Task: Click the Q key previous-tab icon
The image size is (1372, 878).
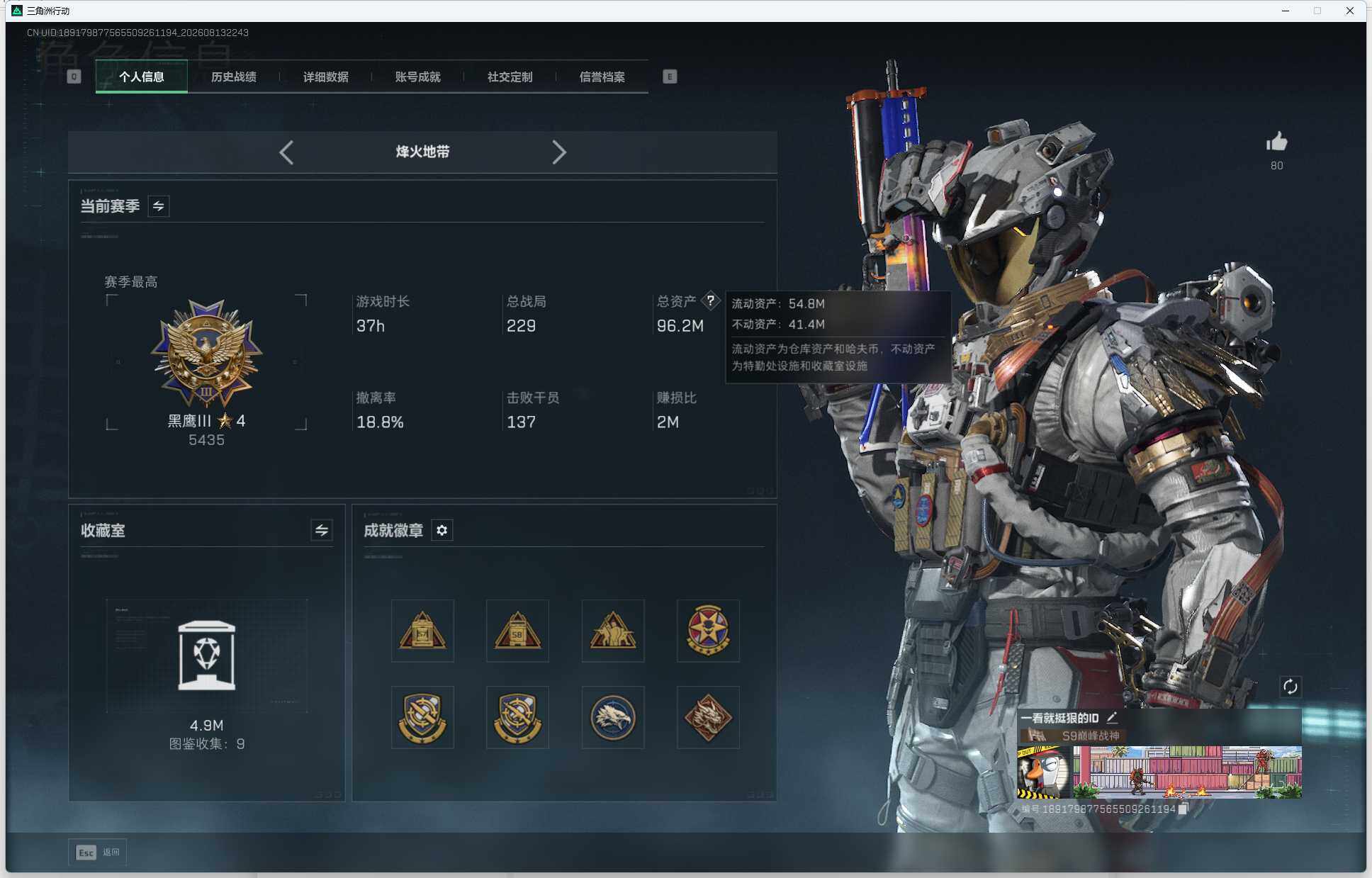Action: (74, 77)
